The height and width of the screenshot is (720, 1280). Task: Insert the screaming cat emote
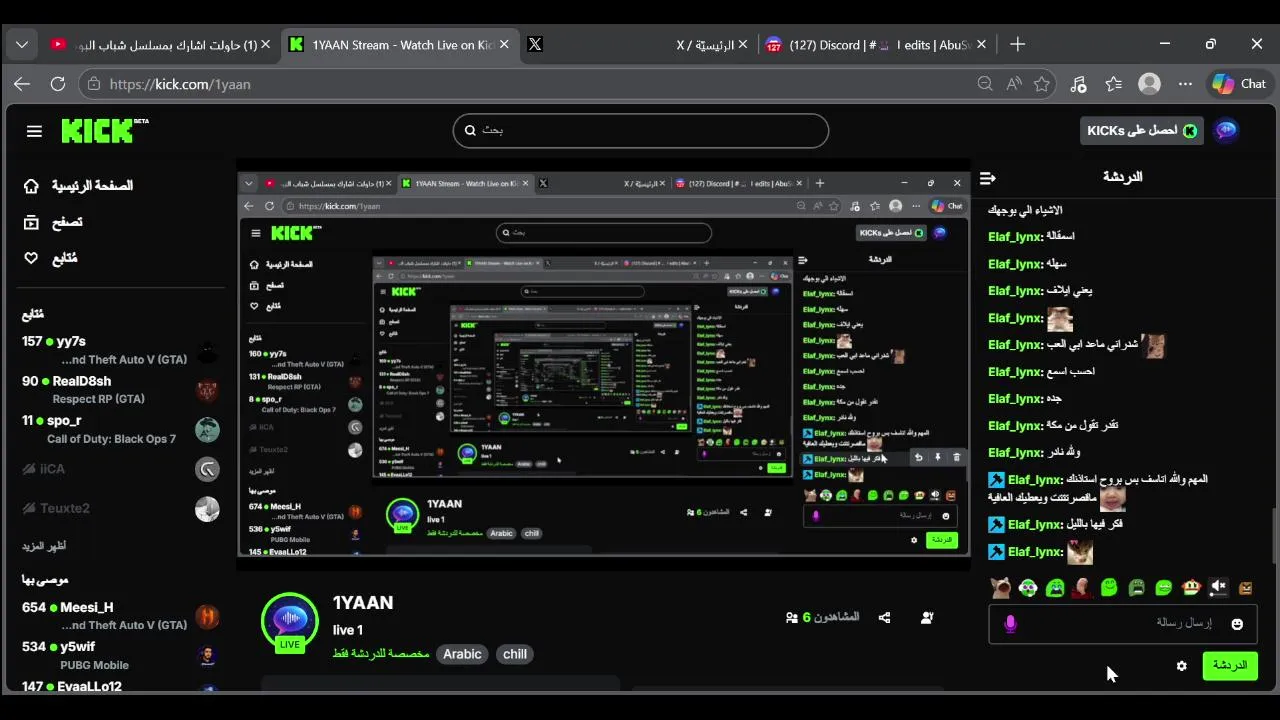point(1000,588)
